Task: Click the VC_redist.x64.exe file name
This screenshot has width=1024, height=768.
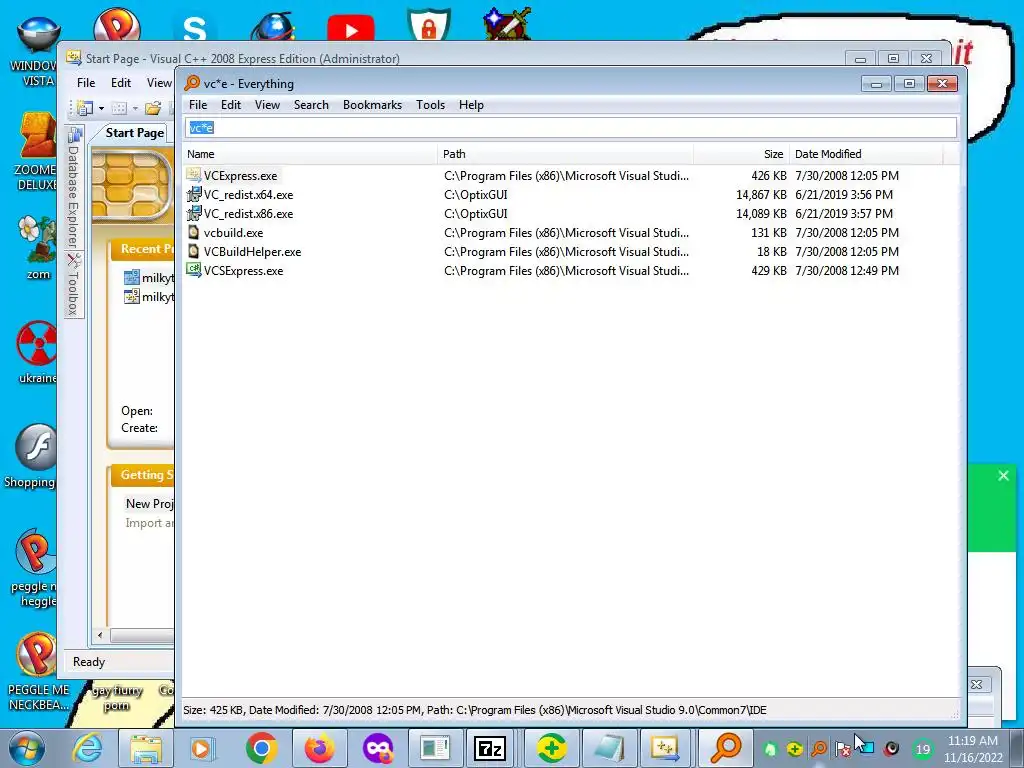Action: [x=248, y=195]
